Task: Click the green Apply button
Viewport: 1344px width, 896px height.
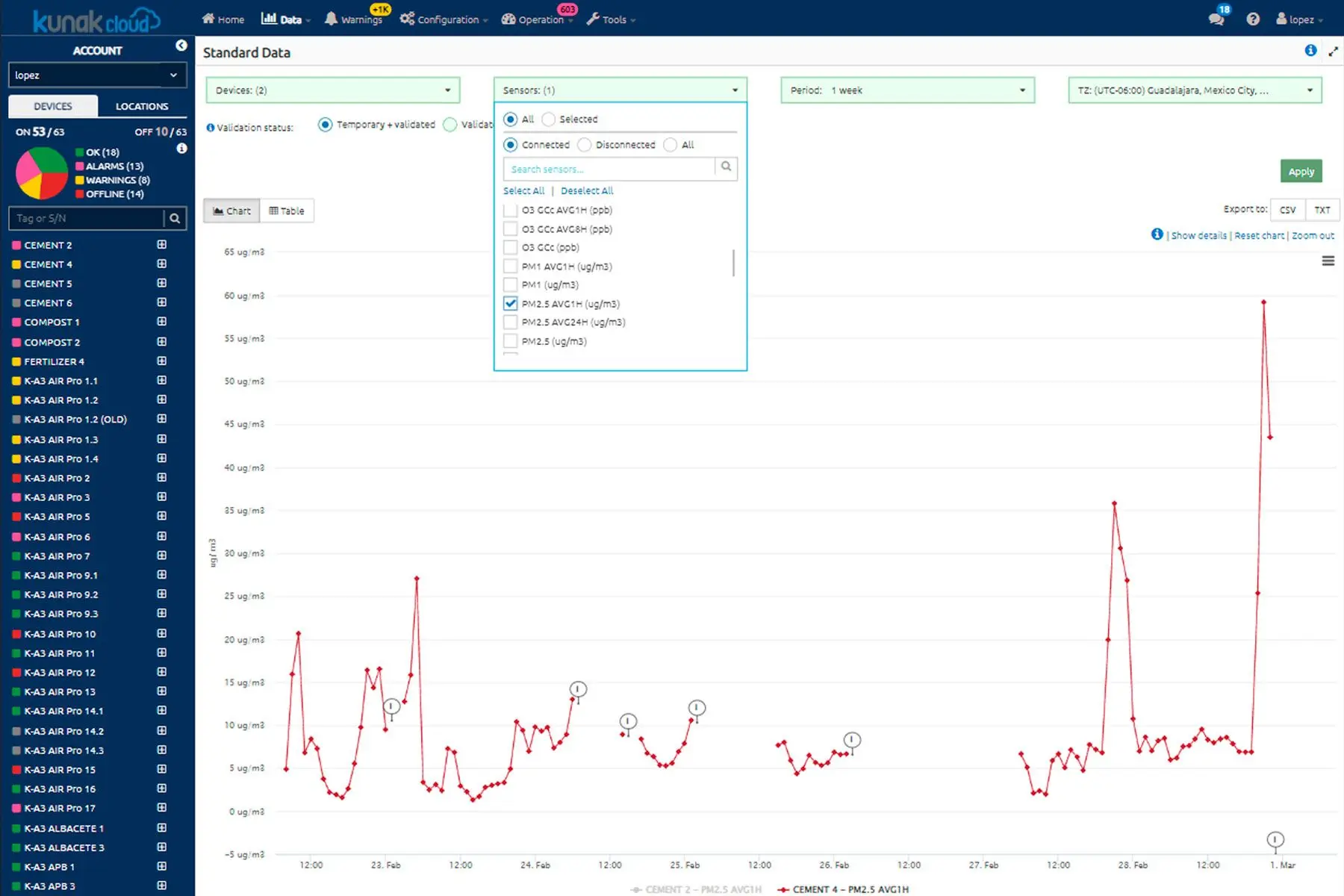Action: (x=1301, y=171)
